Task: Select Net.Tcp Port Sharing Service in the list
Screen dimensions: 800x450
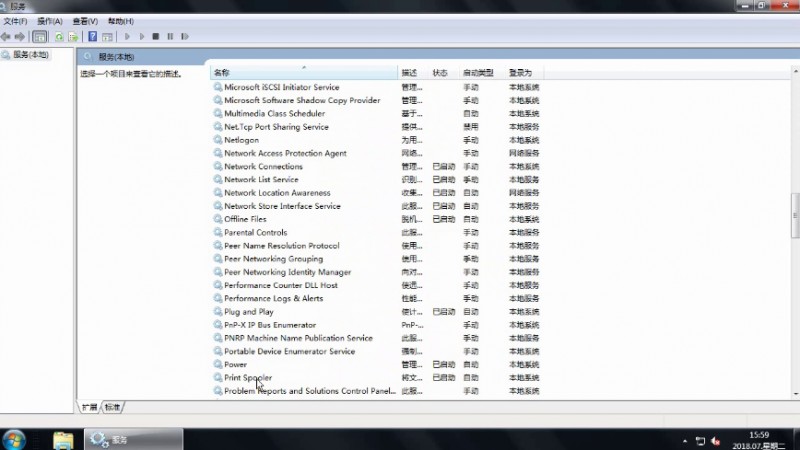Action: tap(276, 127)
